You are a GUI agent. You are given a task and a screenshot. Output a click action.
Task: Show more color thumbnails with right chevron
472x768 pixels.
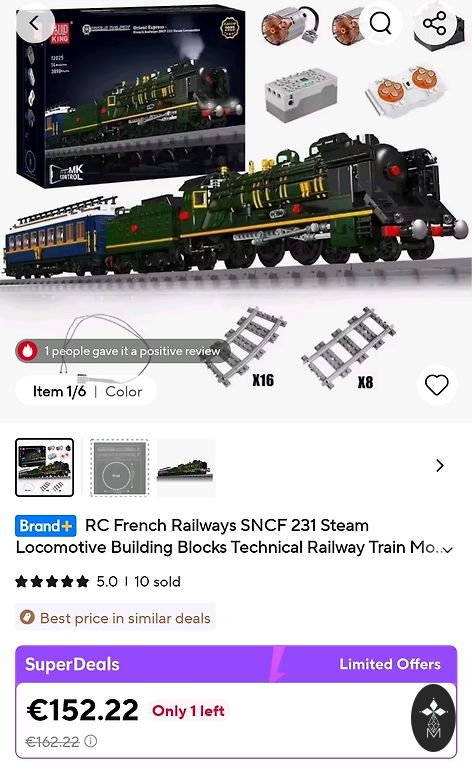(440, 465)
